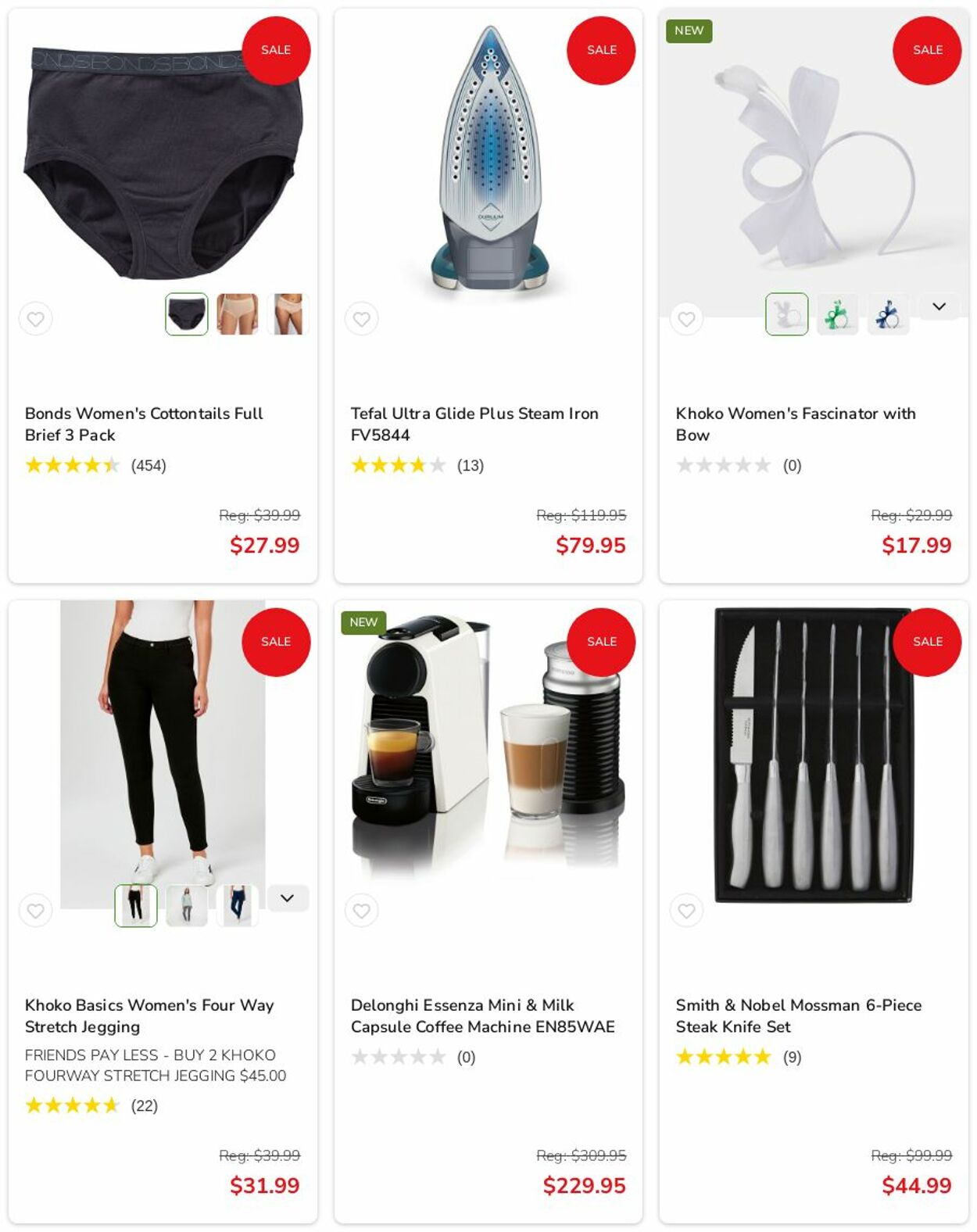Open Smith & Nobel Mossman Knife Set title
Image resolution: width=977 pixels, height=1232 pixels.
799,1016
